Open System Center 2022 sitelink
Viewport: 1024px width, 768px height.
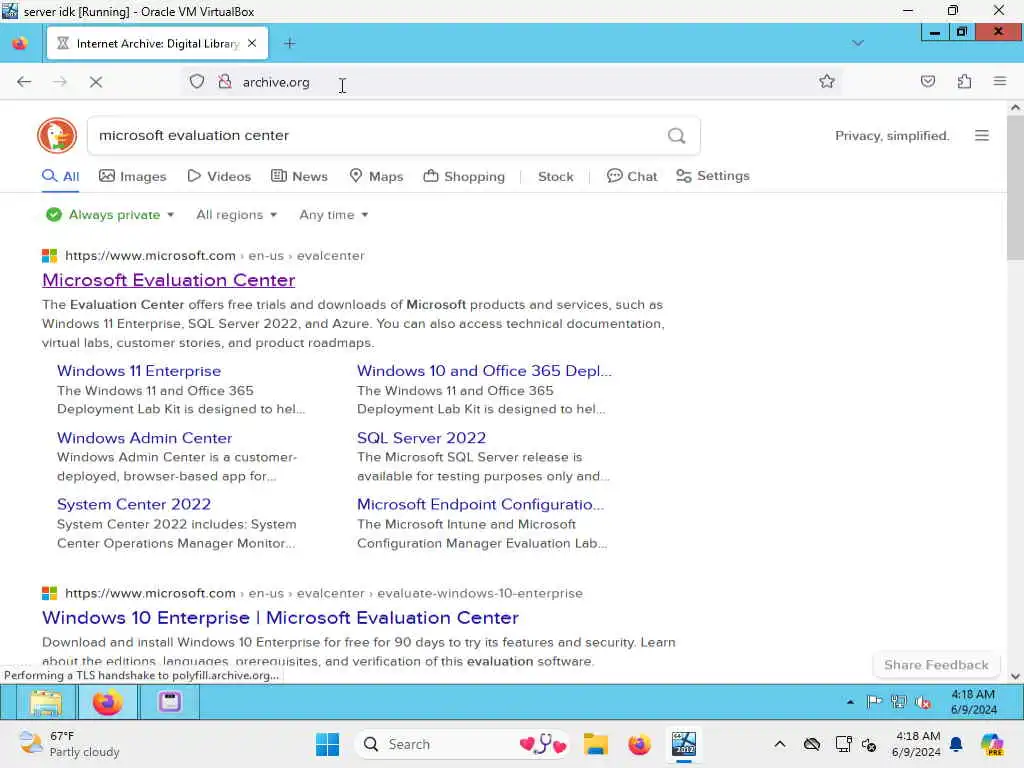(x=134, y=505)
